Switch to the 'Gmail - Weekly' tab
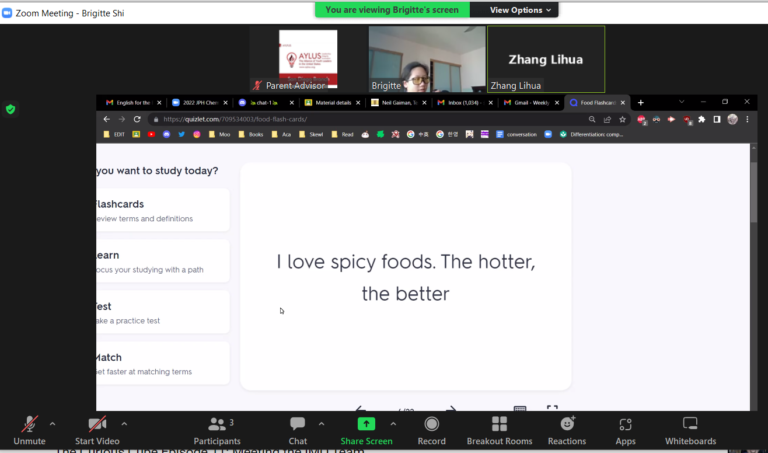The image size is (768, 453). pos(529,103)
